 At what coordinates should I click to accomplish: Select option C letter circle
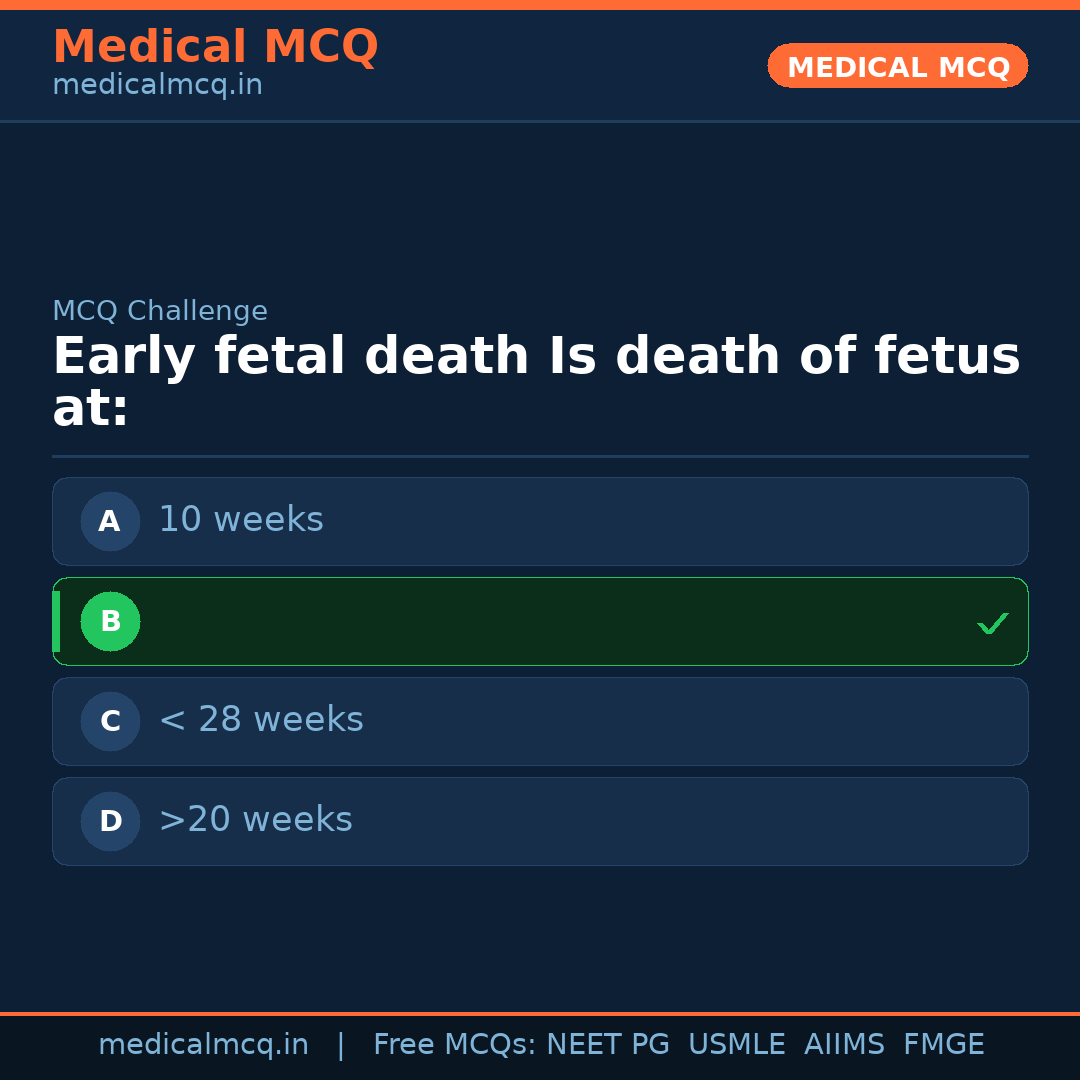coord(110,721)
